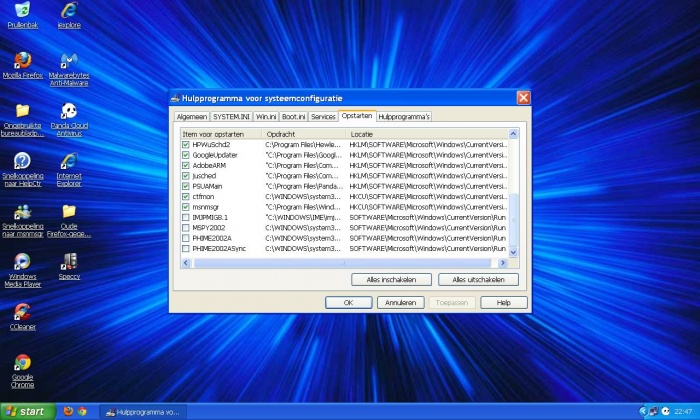Click the horizontal scrollbar thumb in the list
The image size is (700, 420).
342,263
